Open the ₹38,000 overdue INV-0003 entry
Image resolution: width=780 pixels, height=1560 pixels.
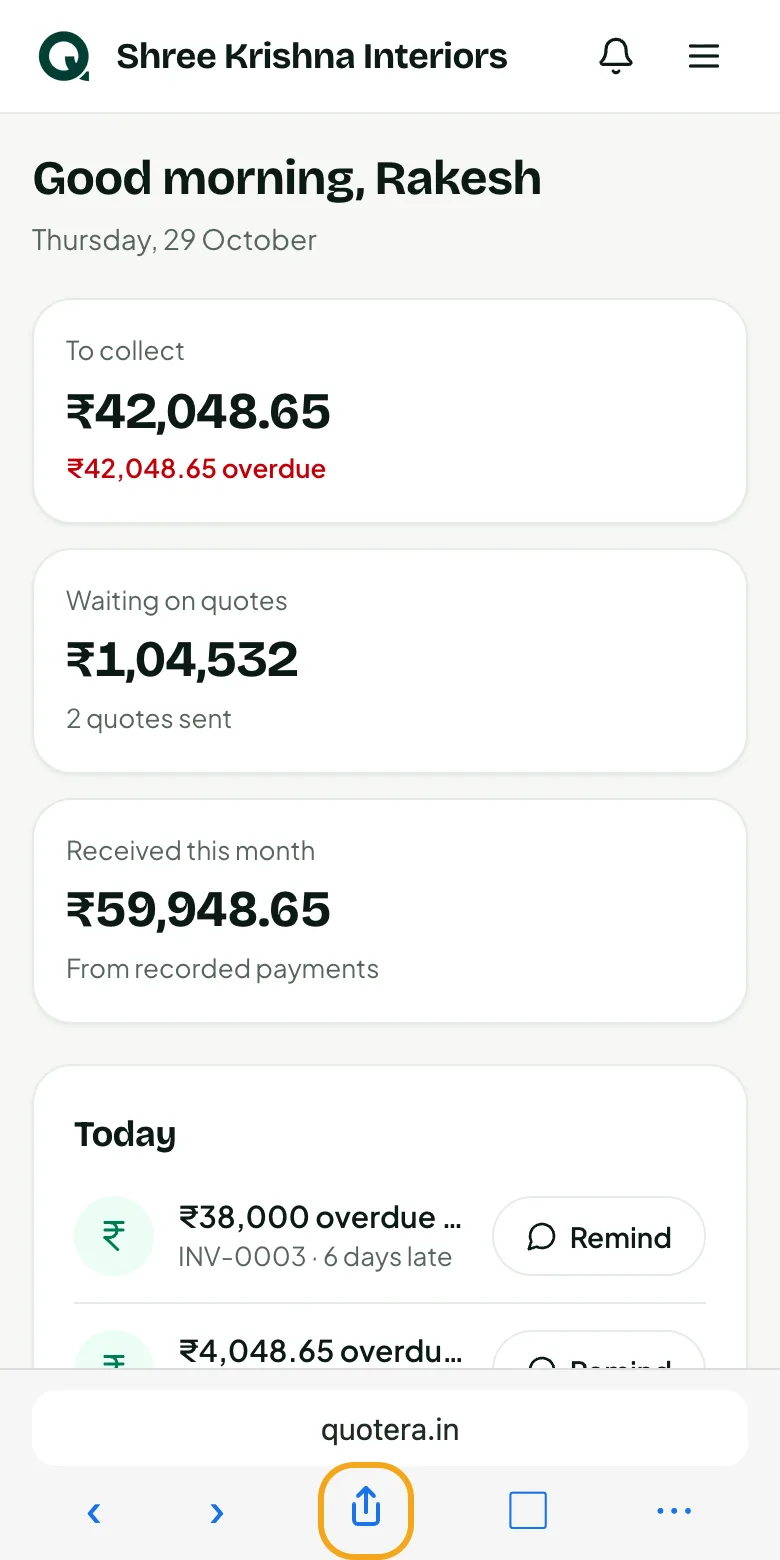[x=320, y=1236]
